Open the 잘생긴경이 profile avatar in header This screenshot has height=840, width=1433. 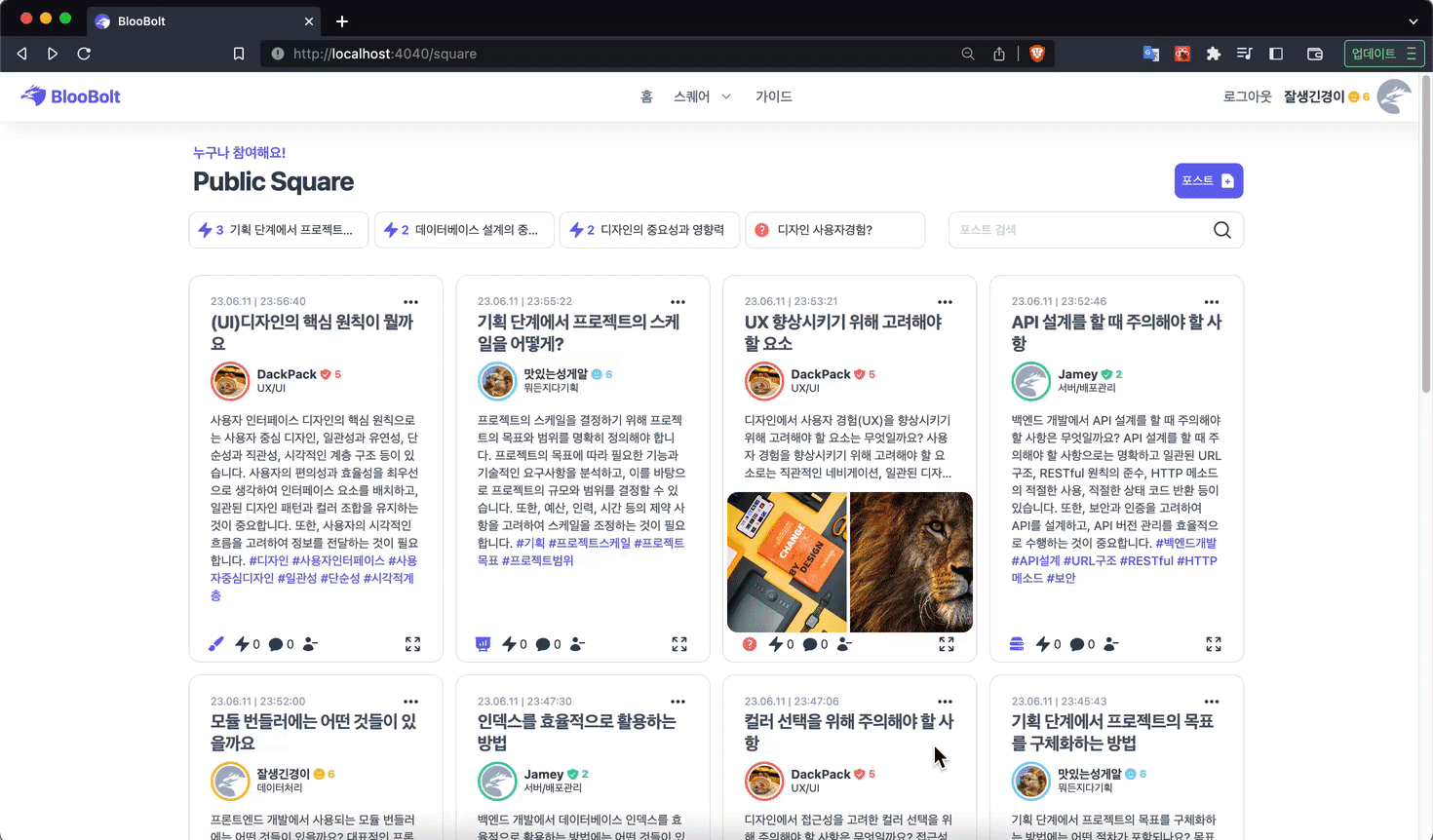pyautogui.click(x=1394, y=96)
